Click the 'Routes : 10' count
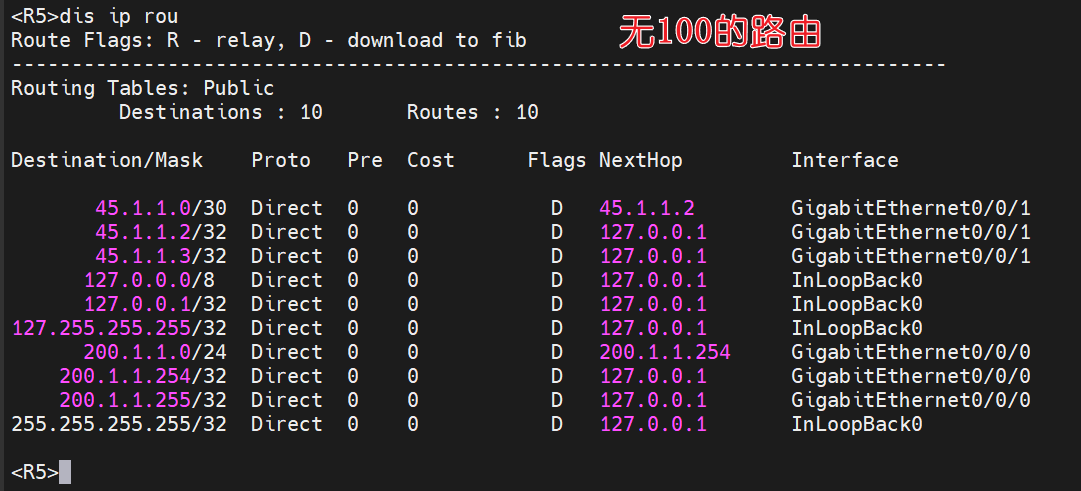The image size is (1081, 491). click(472, 112)
